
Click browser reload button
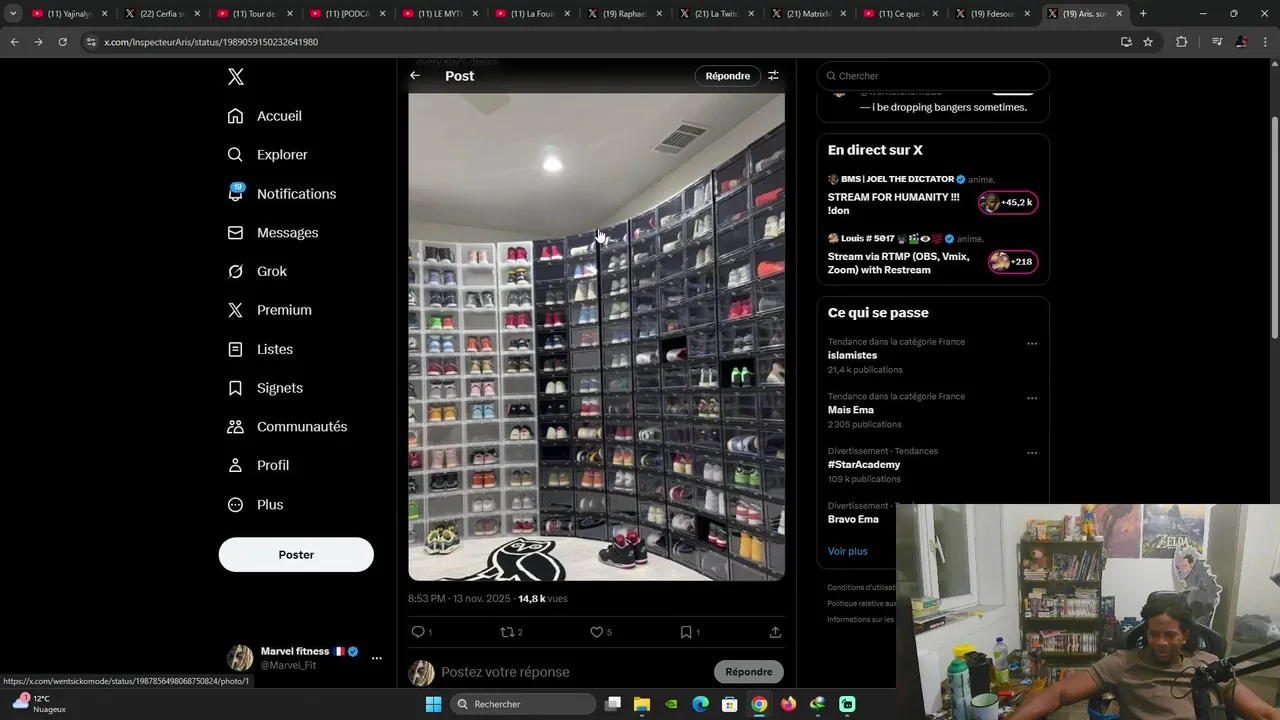coord(62,42)
